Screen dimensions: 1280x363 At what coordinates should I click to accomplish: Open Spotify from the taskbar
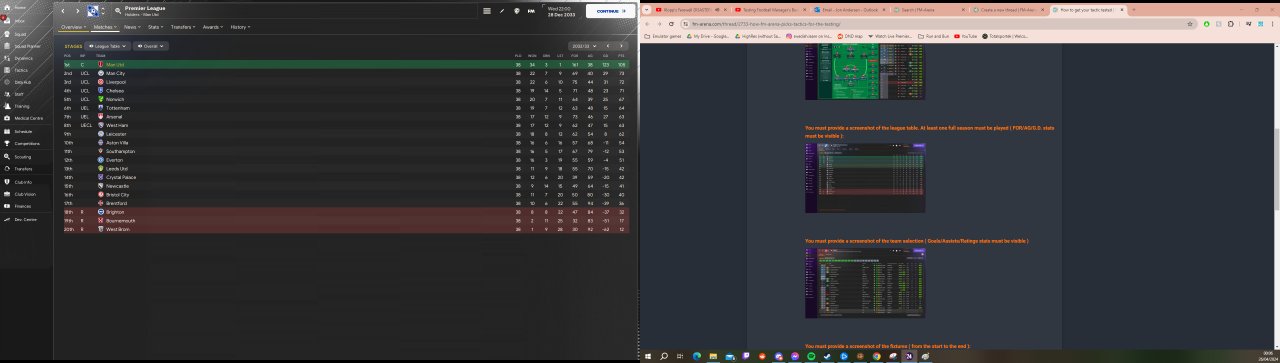810,356
